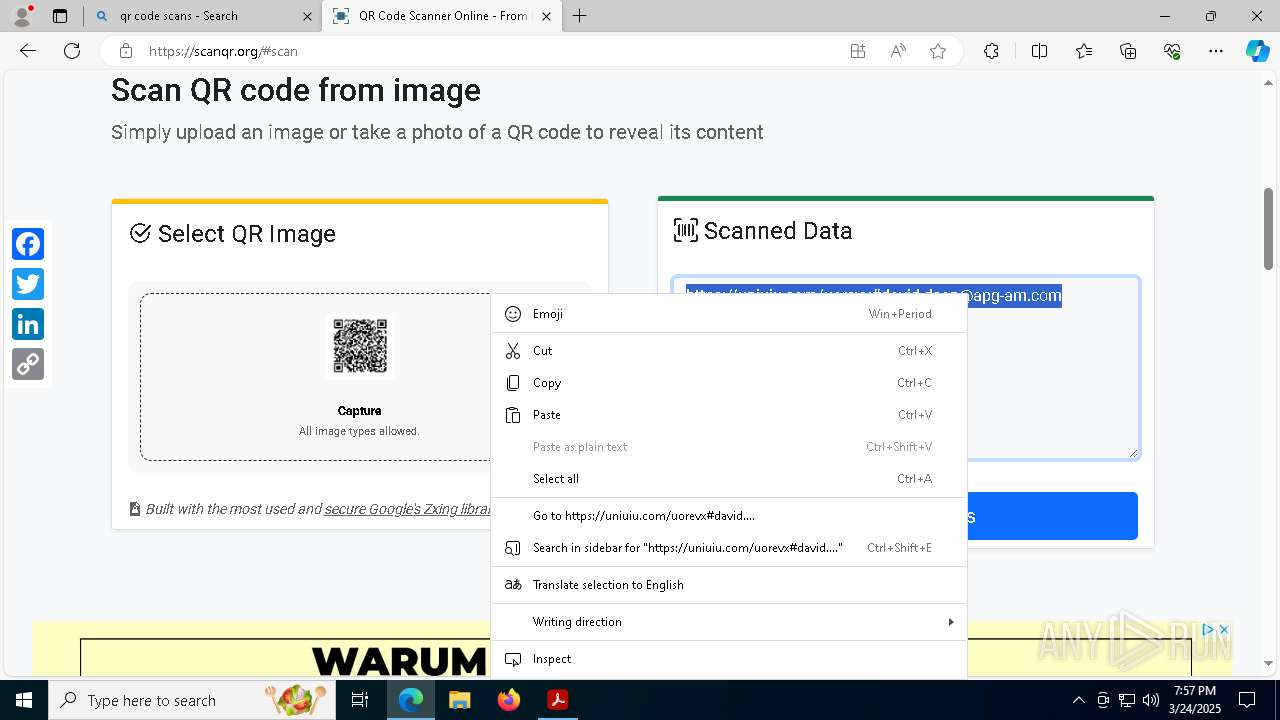Open Windows Start menu
Image resolution: width=1280 pixels, height=720 pixels.
(x=24, y=700)
